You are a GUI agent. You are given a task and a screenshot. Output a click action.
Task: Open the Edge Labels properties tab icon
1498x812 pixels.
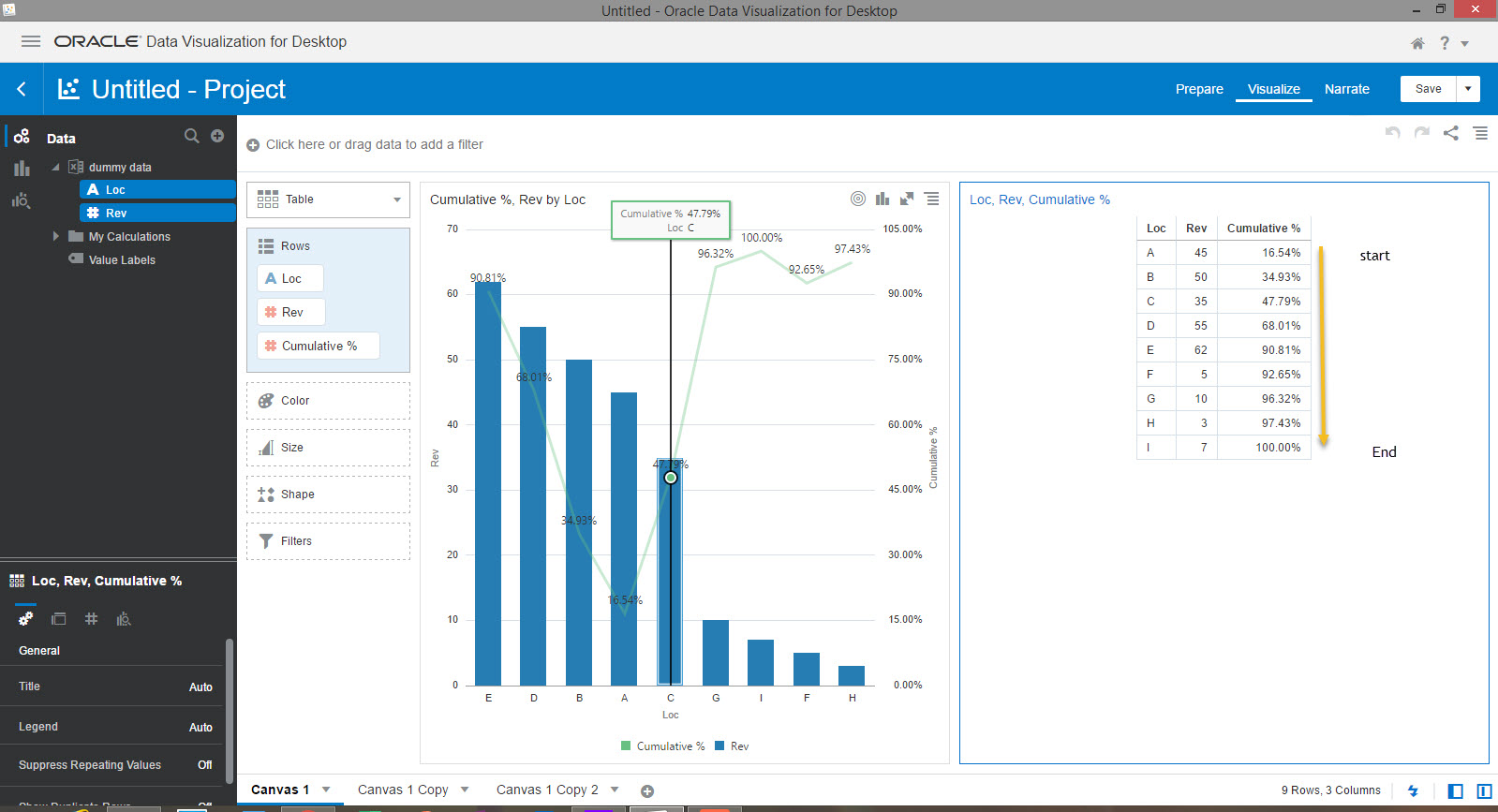click(59, 619)
